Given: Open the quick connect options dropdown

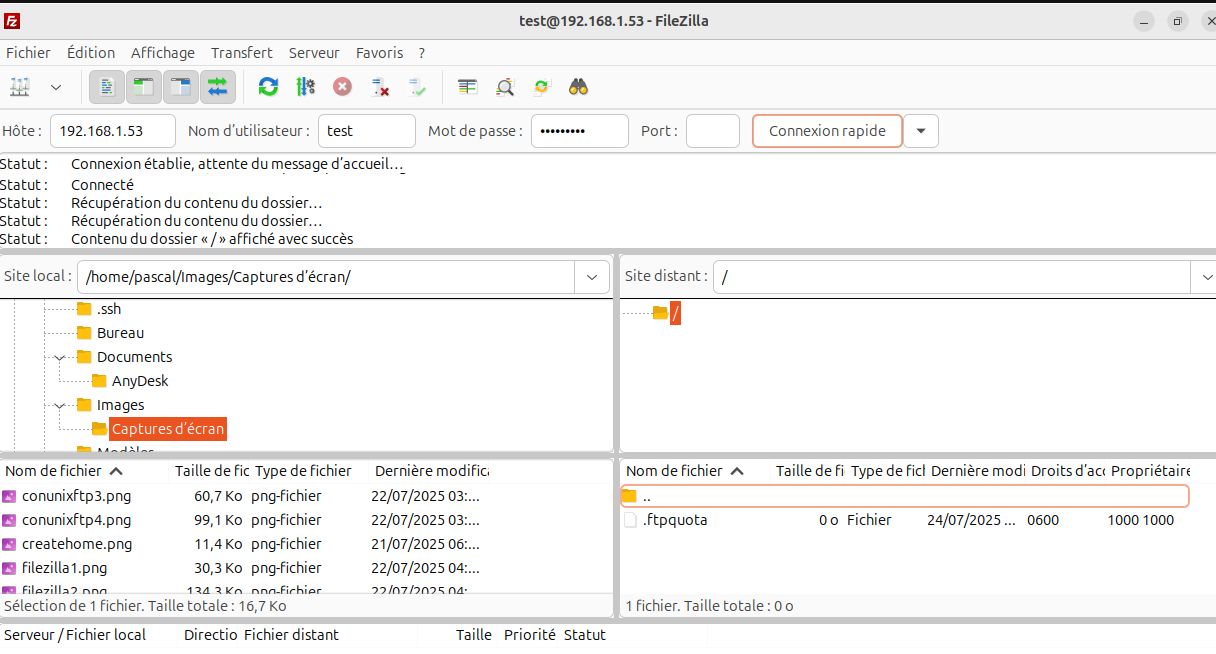Looking at the screenshot, I should click(919, 130).
